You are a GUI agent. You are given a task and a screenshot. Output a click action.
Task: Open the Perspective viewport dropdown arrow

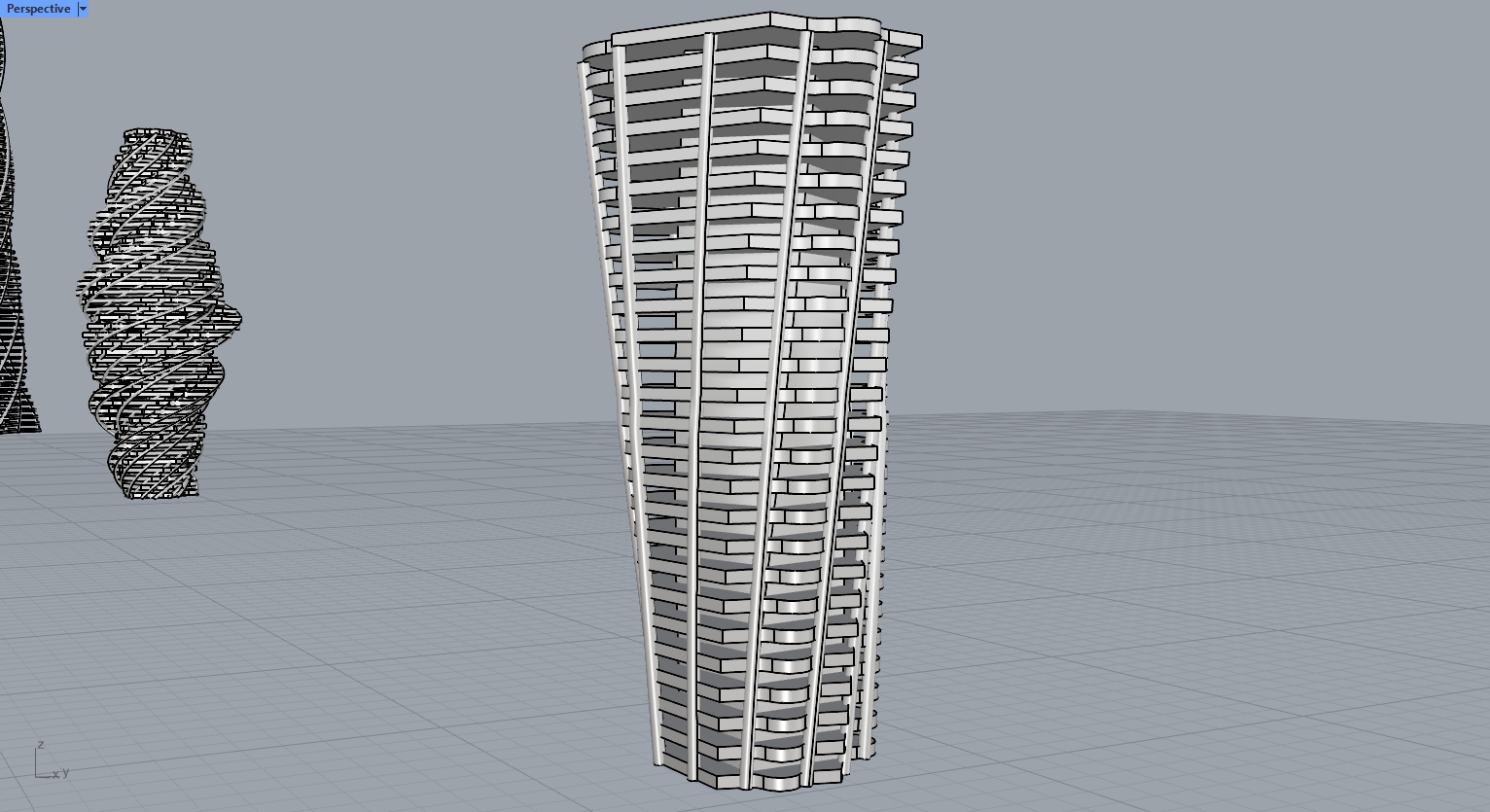point(83,9)
